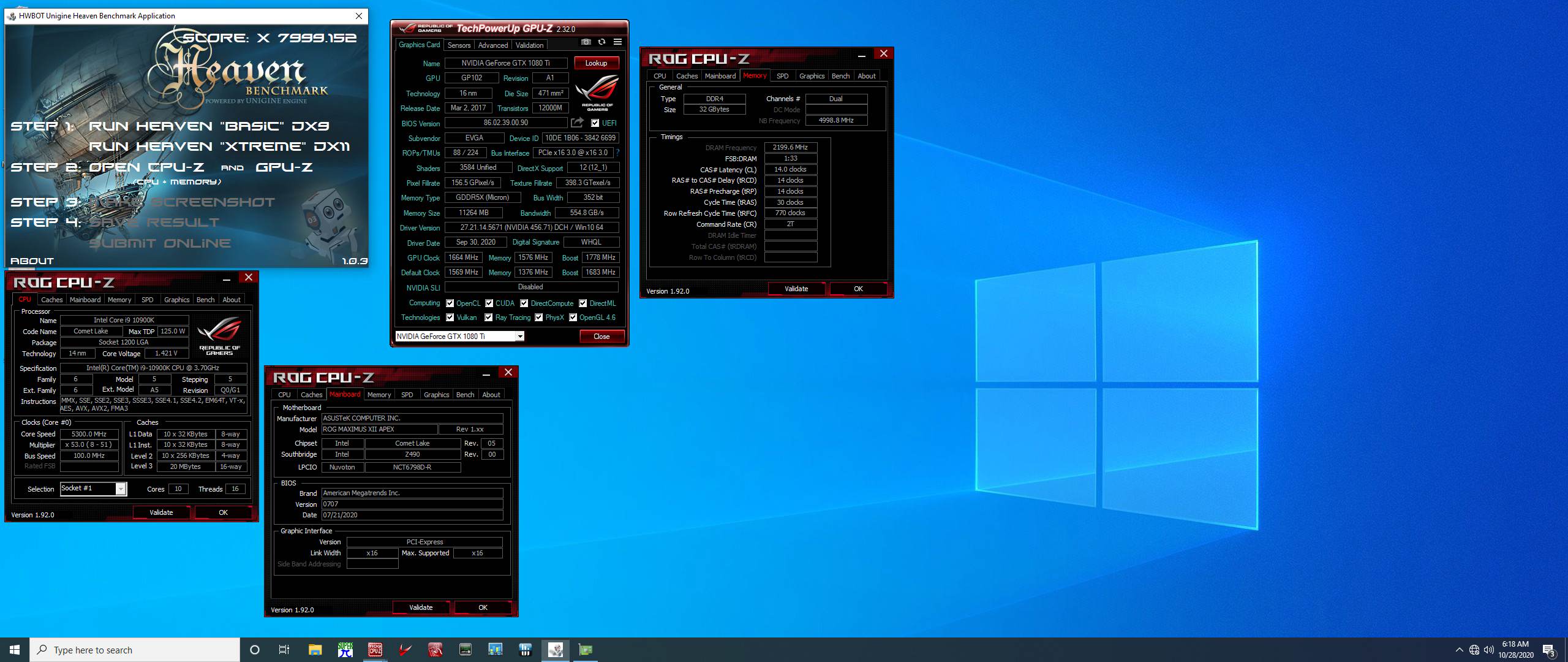Click the dark monitor-graph taskbar icon

(x=465, y=650)
